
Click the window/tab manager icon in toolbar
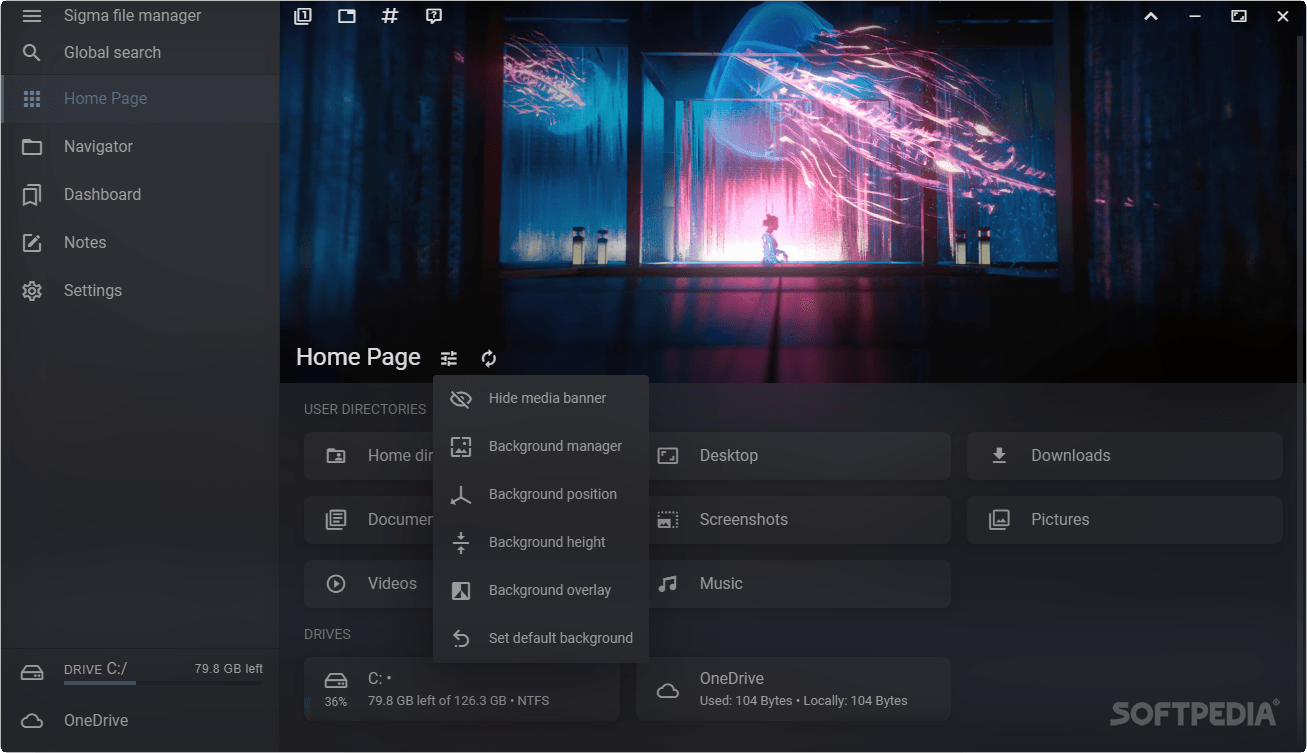303,16
